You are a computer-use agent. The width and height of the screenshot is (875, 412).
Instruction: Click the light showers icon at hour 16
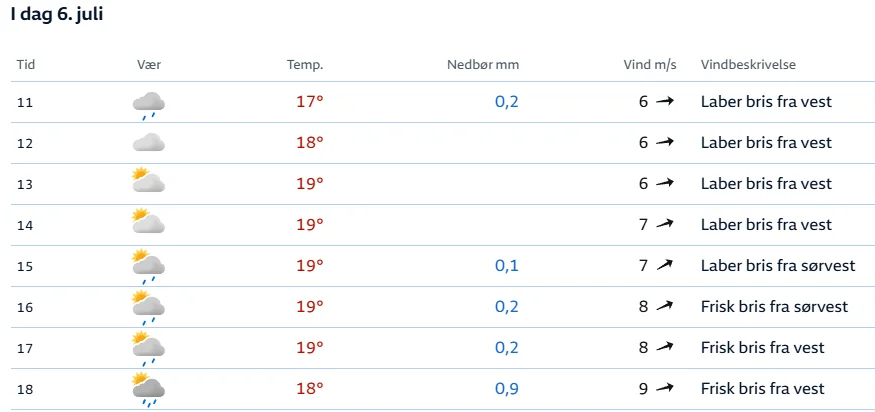point(148,308)
